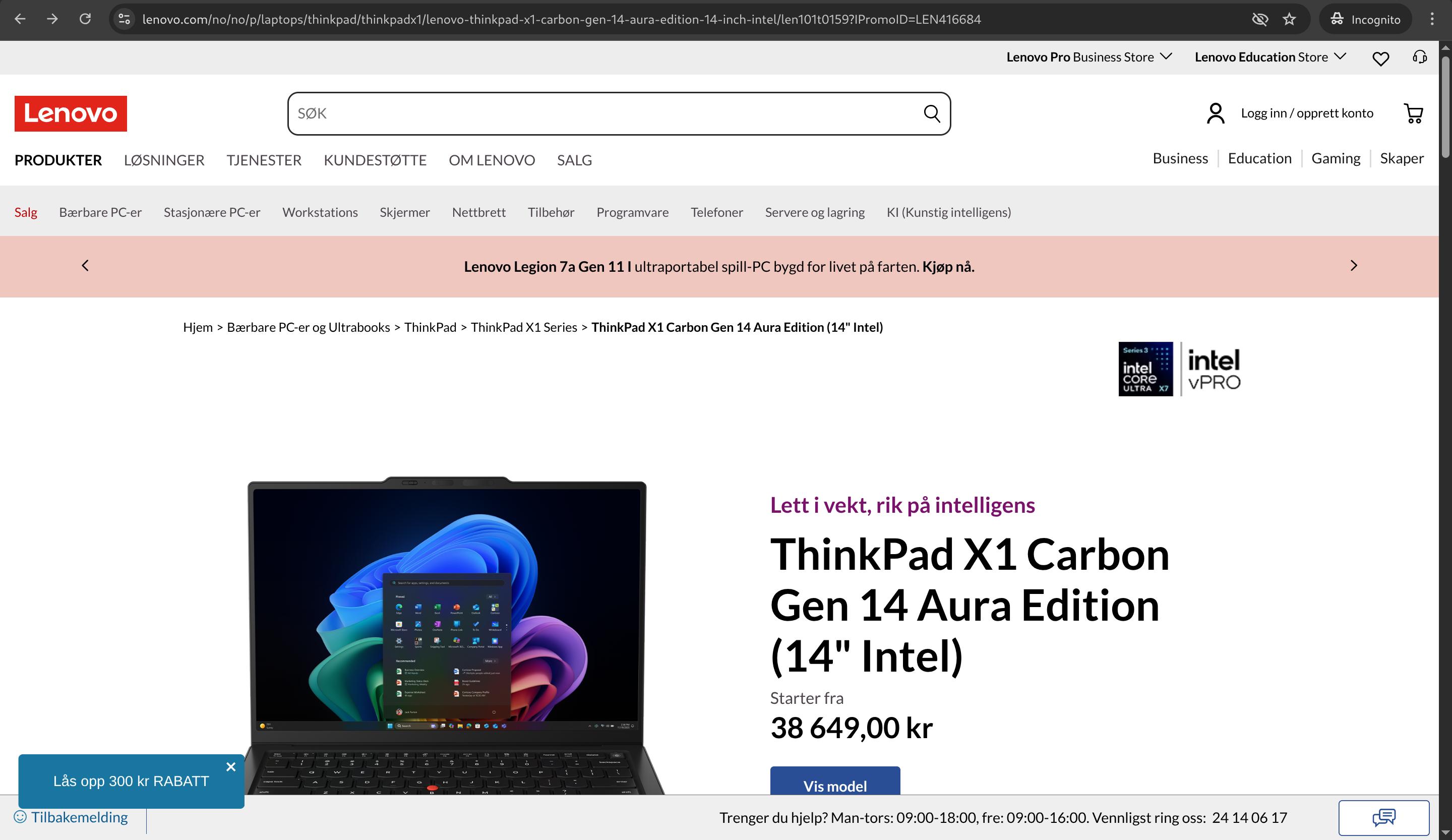Toggle the third-party cookie eye icon

point(1260,19)
